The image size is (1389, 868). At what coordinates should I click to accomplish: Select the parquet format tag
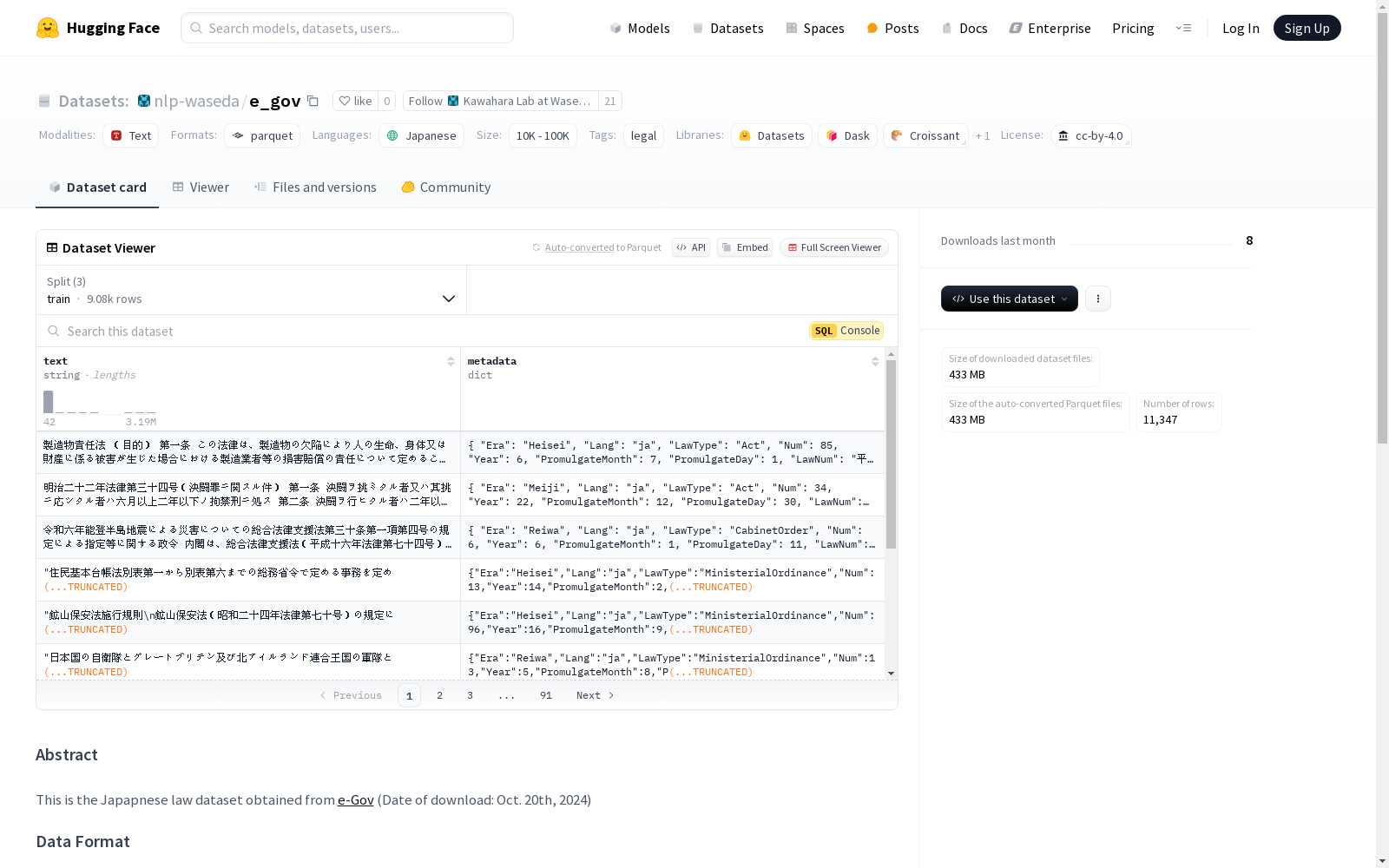click(x=262, y=135)
